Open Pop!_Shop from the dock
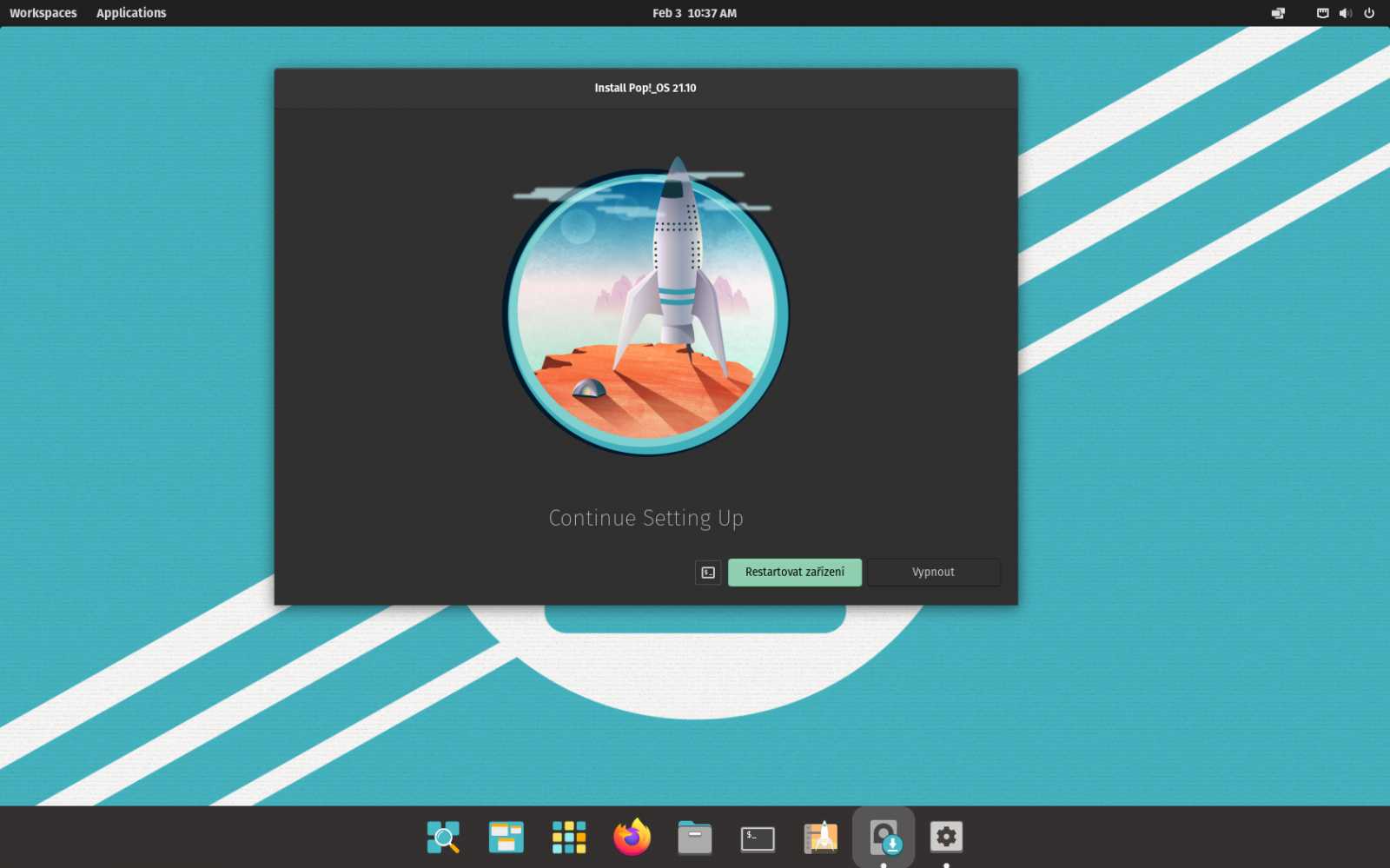1390x868 pixels. [821, 838]
